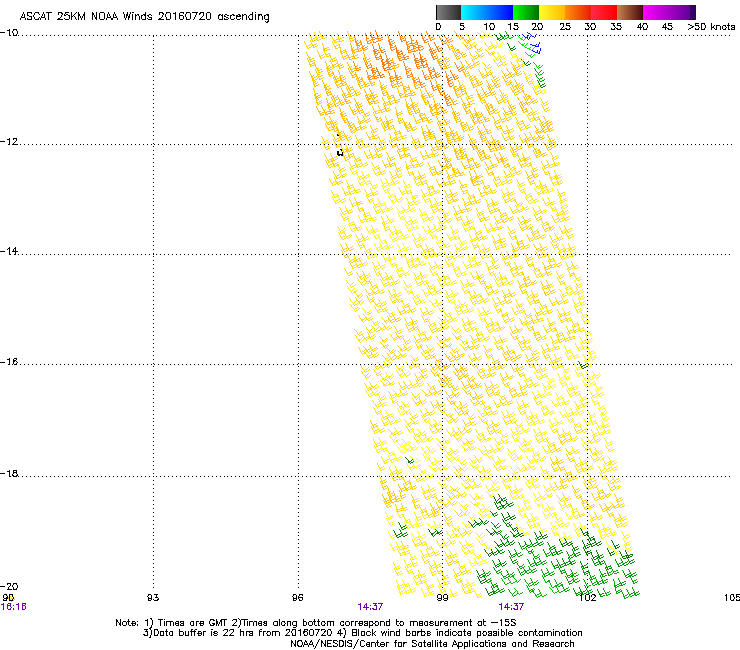
Task: Click the title "ASCAT 25KM NOAA Winds 20160720 ascending"
Action: coord(144,17)
